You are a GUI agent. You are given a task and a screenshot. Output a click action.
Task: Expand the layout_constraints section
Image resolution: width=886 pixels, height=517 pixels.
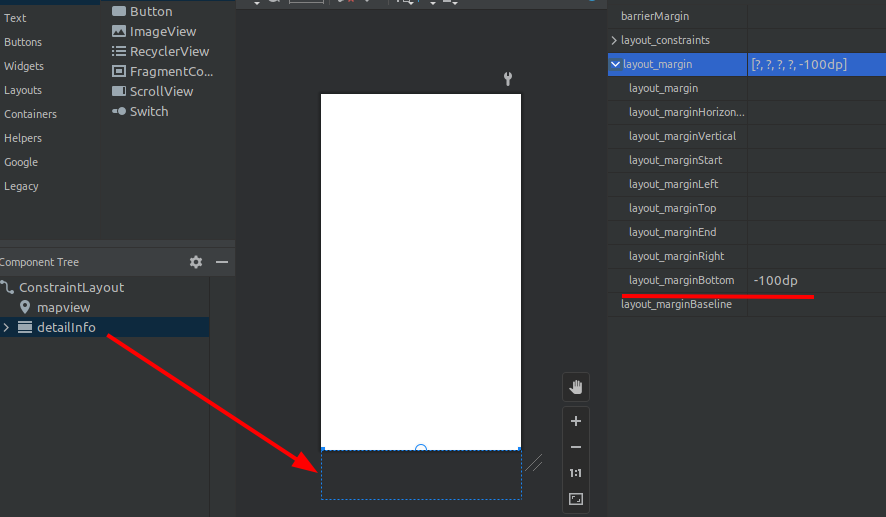tap(614, 40)
